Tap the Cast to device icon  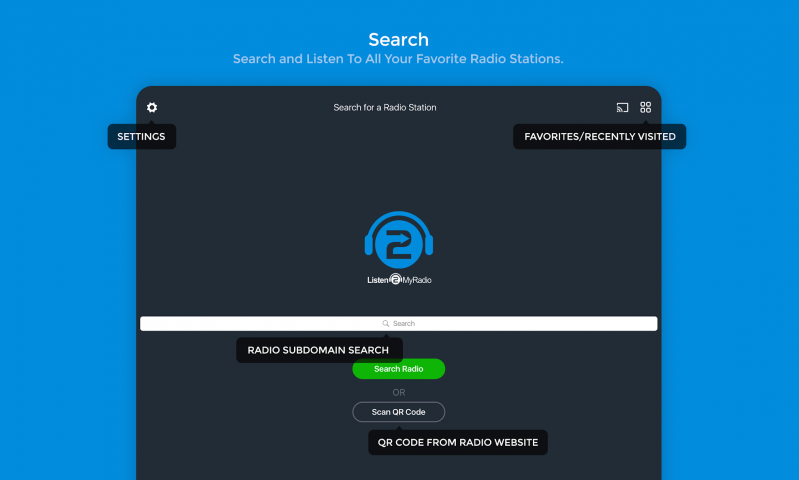click(622, 108)
